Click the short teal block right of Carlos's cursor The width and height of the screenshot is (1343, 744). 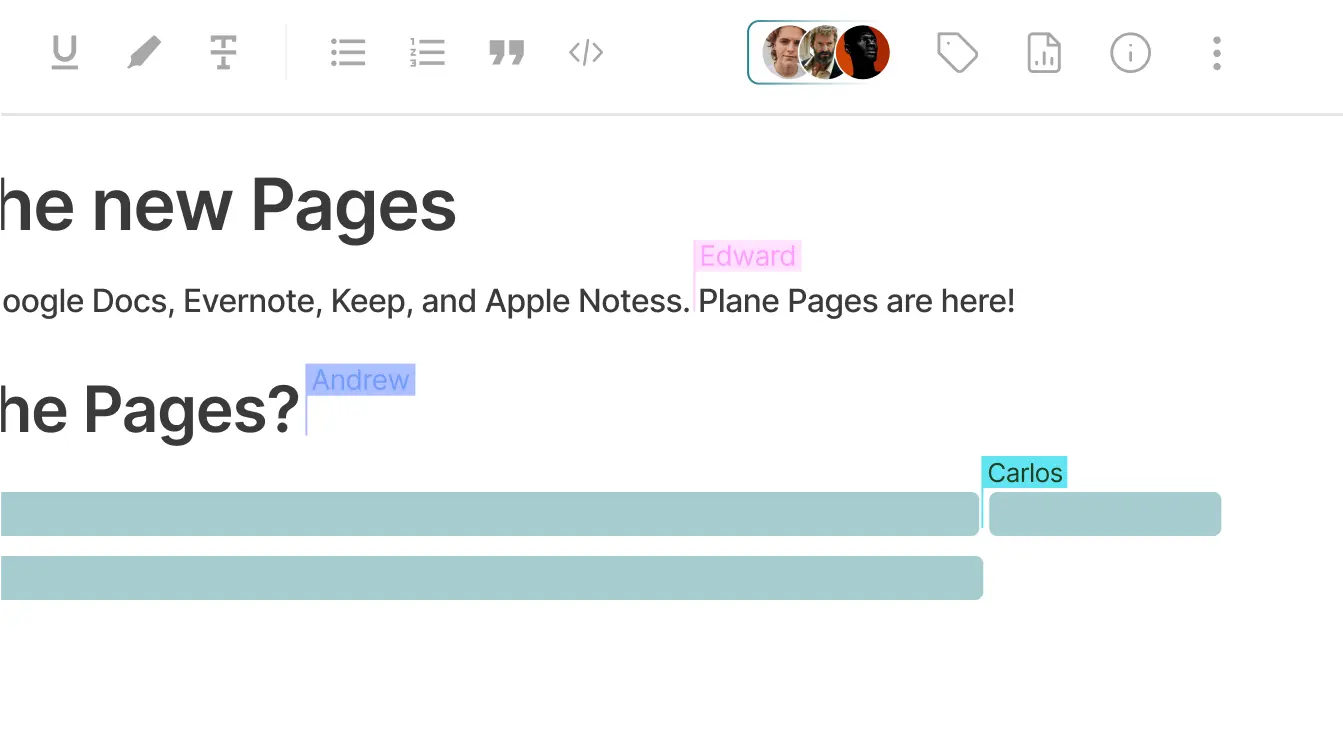click(x=1105, y=514)
